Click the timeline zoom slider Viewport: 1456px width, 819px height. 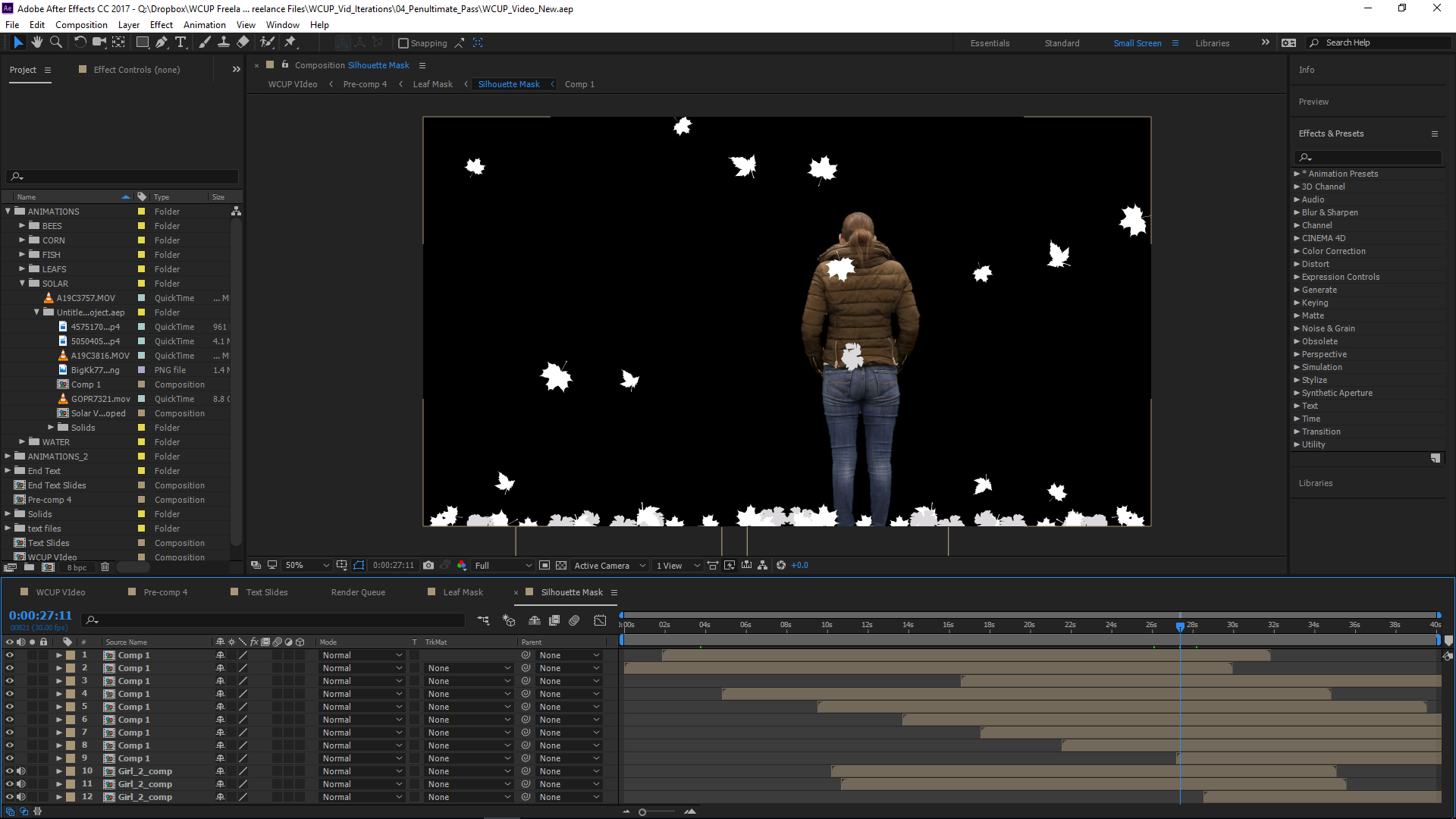pyautogui.click(x=642, y=812)
